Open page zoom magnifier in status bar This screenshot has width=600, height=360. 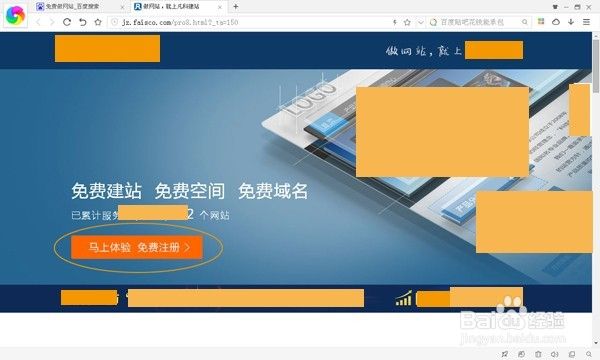point(589,354)
